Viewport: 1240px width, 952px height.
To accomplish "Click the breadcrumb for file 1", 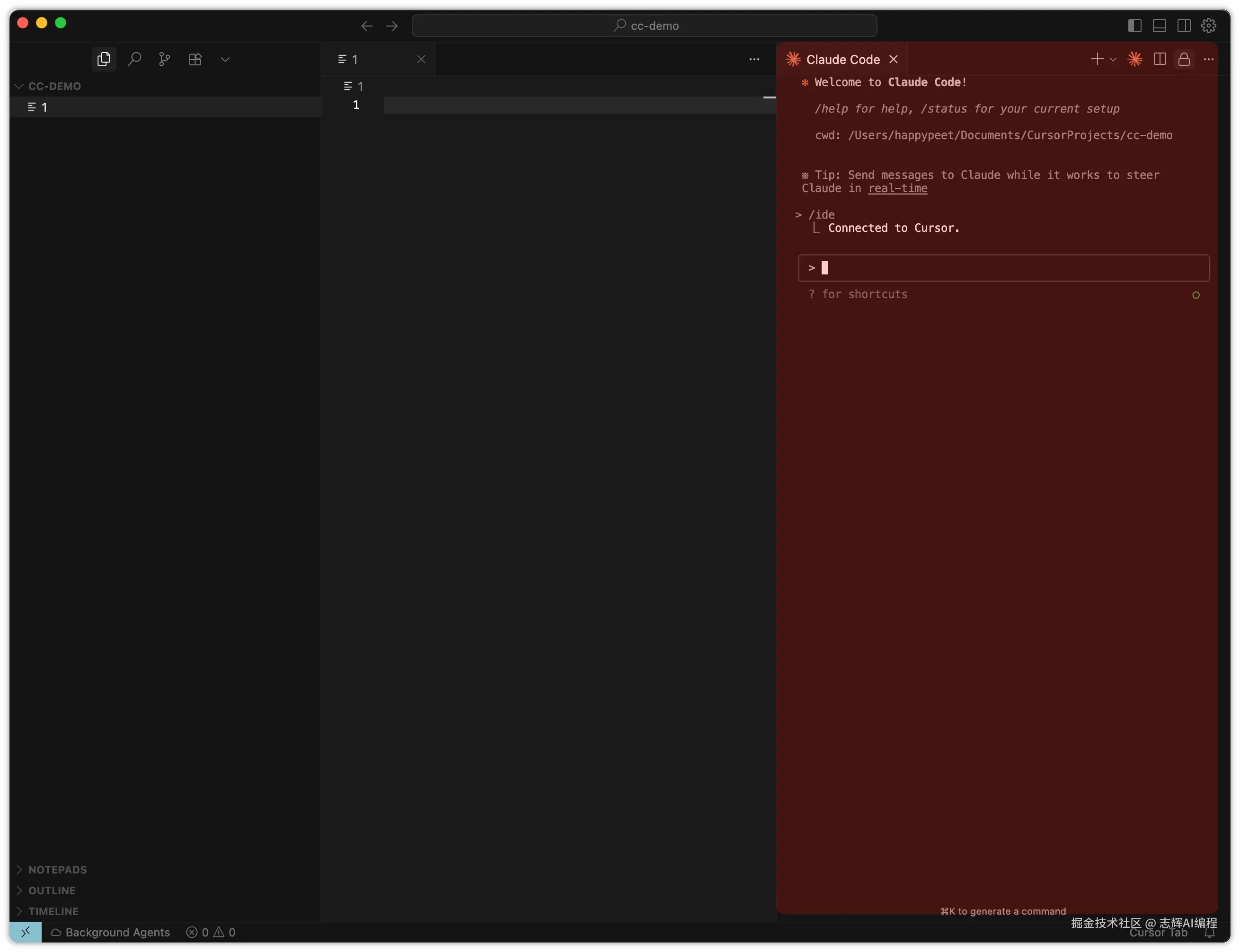I will 354,86.
